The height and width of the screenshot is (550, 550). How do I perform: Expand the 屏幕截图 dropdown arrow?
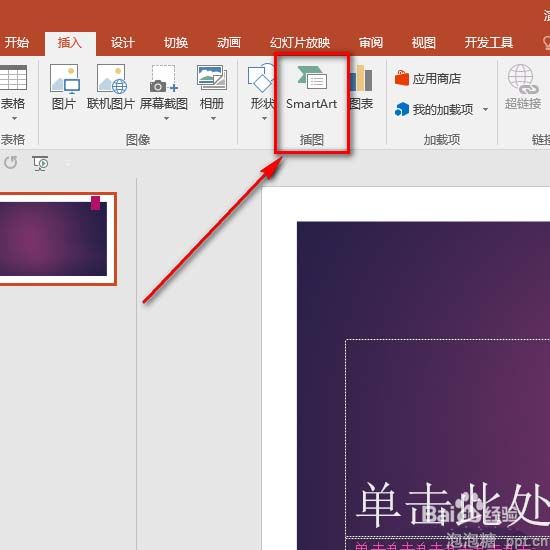click(166, 119)
